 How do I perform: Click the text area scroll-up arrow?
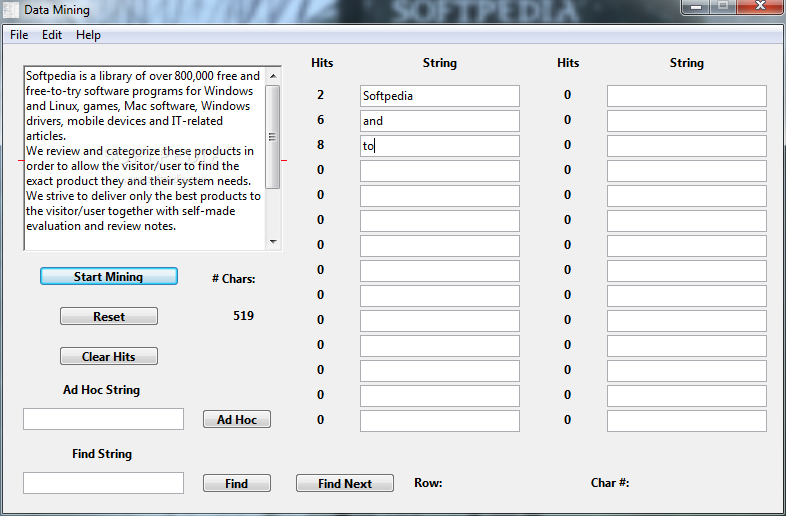point(273,76)
